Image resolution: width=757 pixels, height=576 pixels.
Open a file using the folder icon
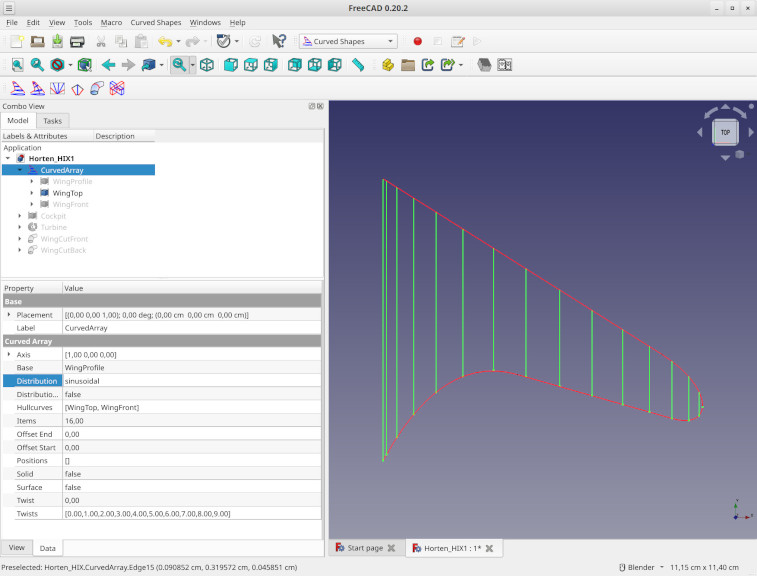coord(37,42)
